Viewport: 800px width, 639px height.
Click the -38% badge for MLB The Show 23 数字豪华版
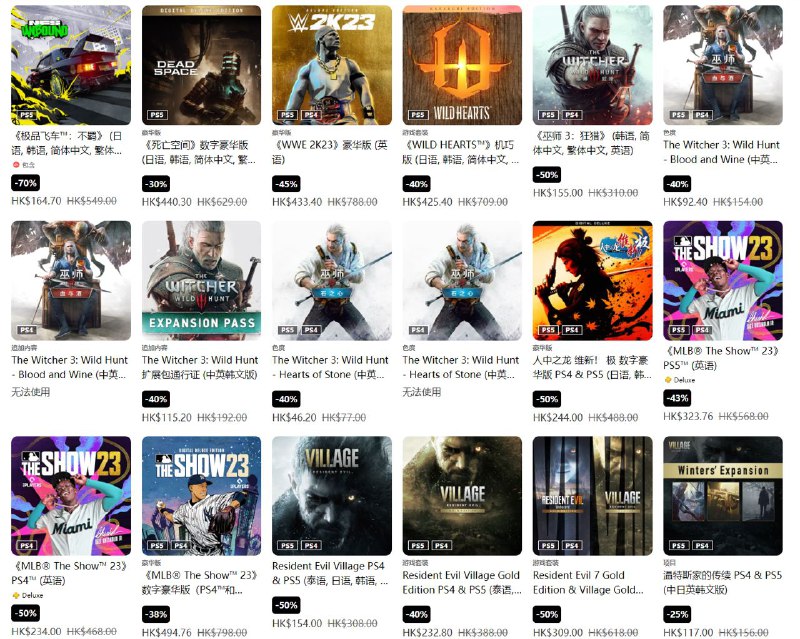pos(156,615)
